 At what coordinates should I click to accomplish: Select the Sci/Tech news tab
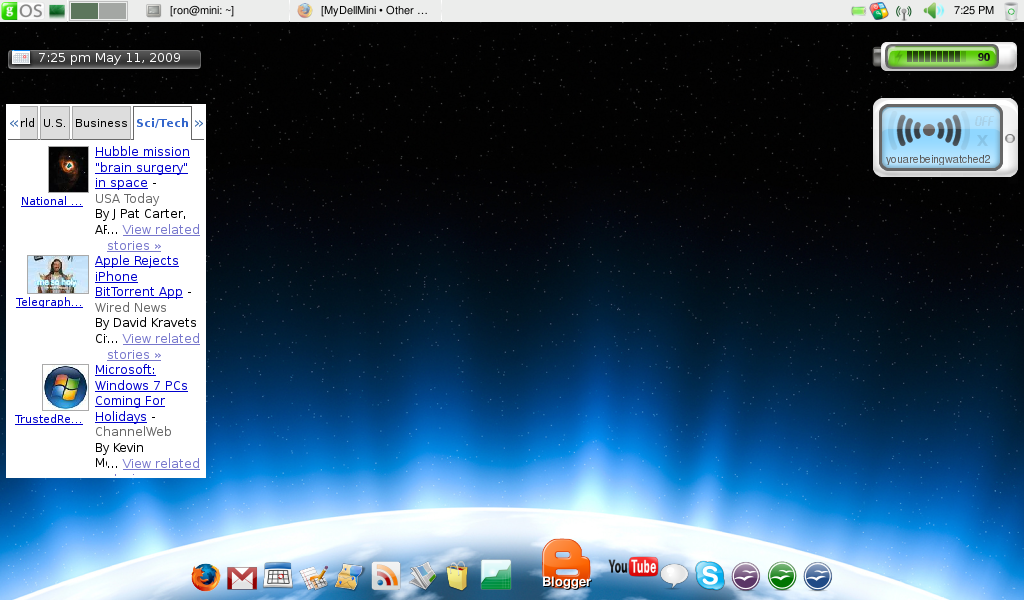pos(162,123)
